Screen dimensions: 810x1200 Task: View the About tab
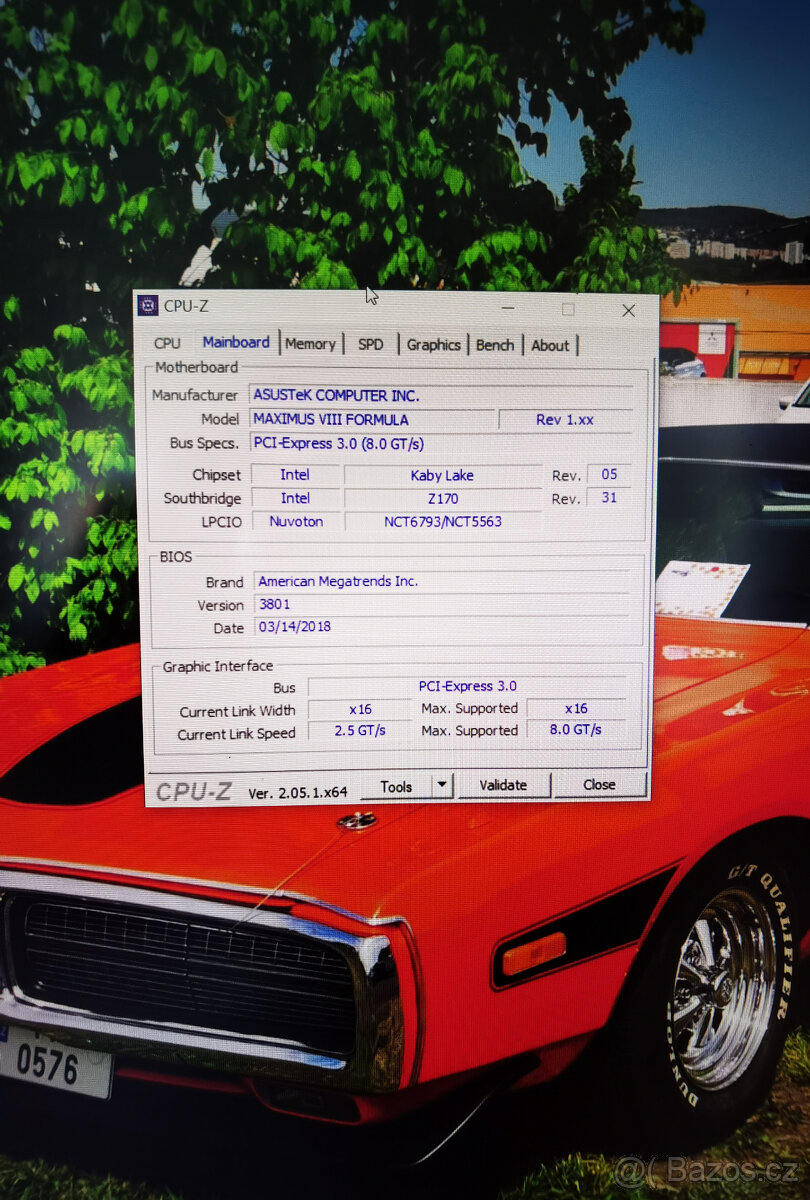pyautogui.click(x=550, y=346)
